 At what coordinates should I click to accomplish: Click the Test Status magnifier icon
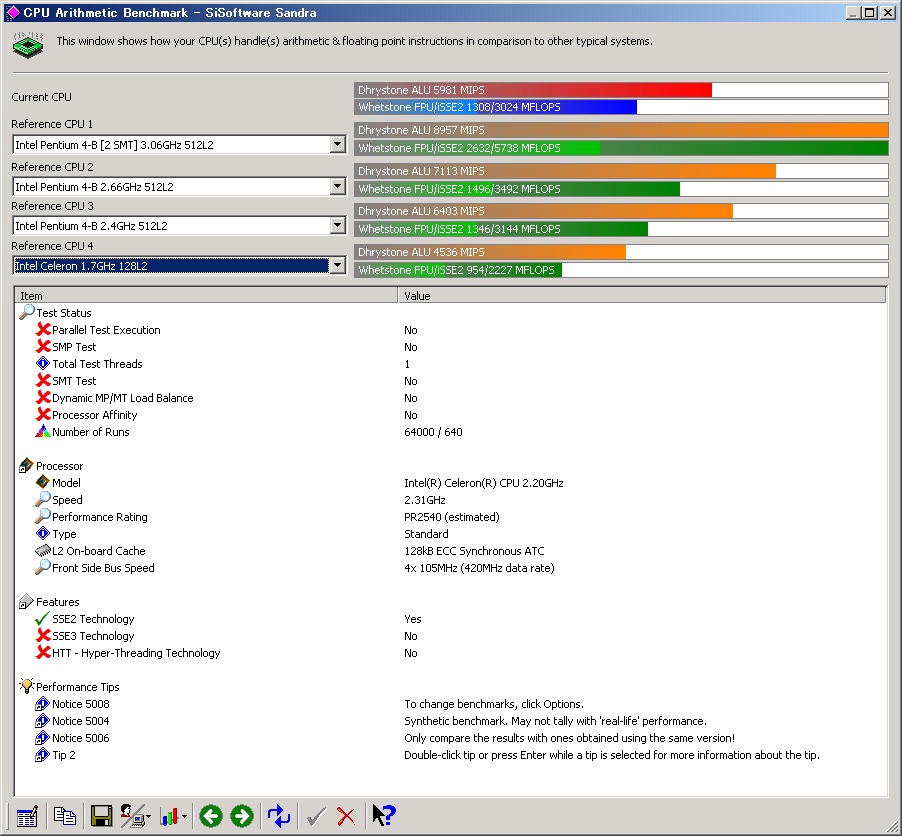point(26,312)
